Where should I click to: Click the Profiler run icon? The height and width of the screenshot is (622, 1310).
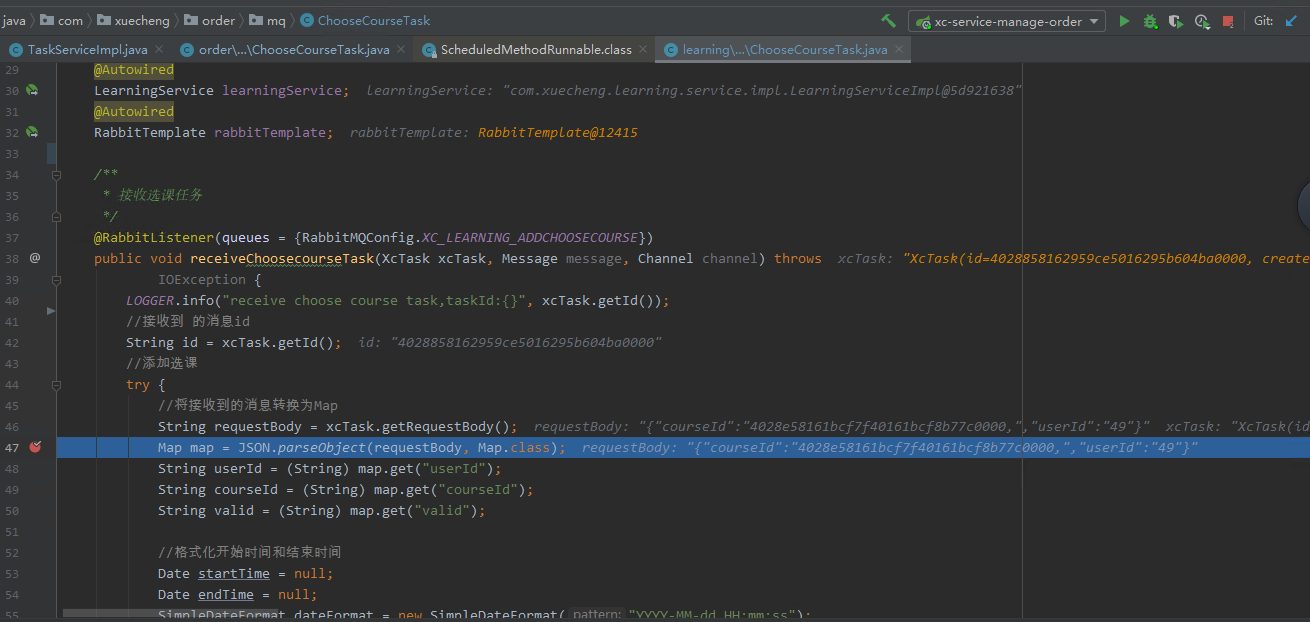click(1201, 21)
